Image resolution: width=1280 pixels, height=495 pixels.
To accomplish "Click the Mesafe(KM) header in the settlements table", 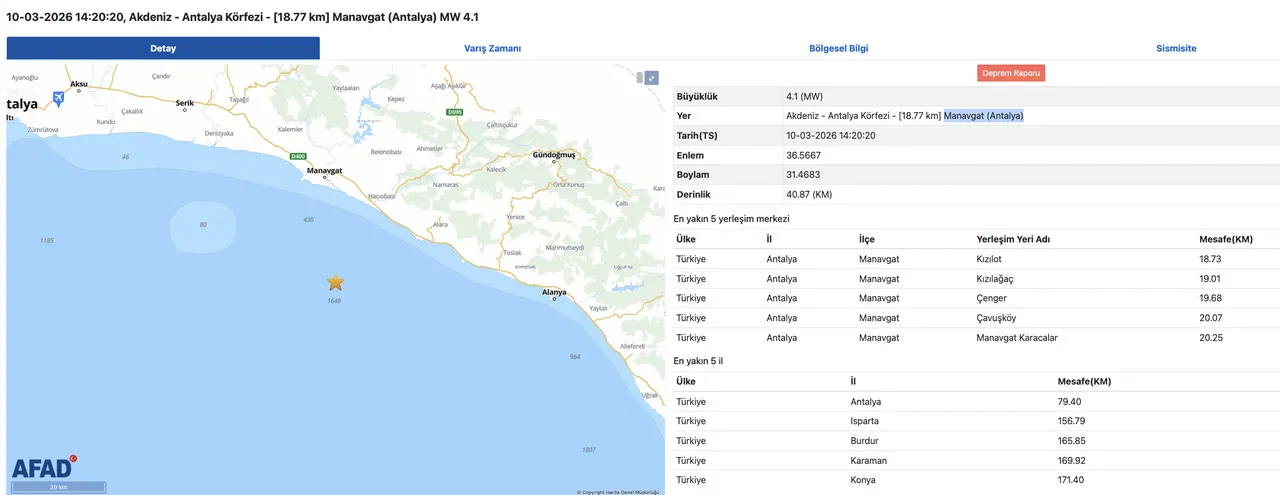I will [1225, 239].
